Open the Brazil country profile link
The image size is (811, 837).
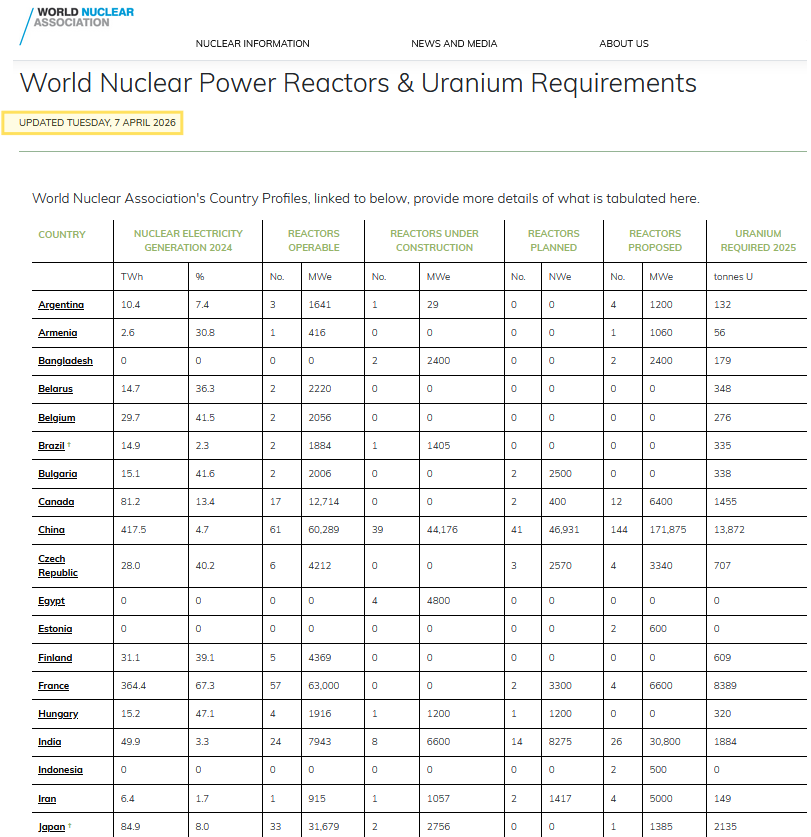(51, 446)
